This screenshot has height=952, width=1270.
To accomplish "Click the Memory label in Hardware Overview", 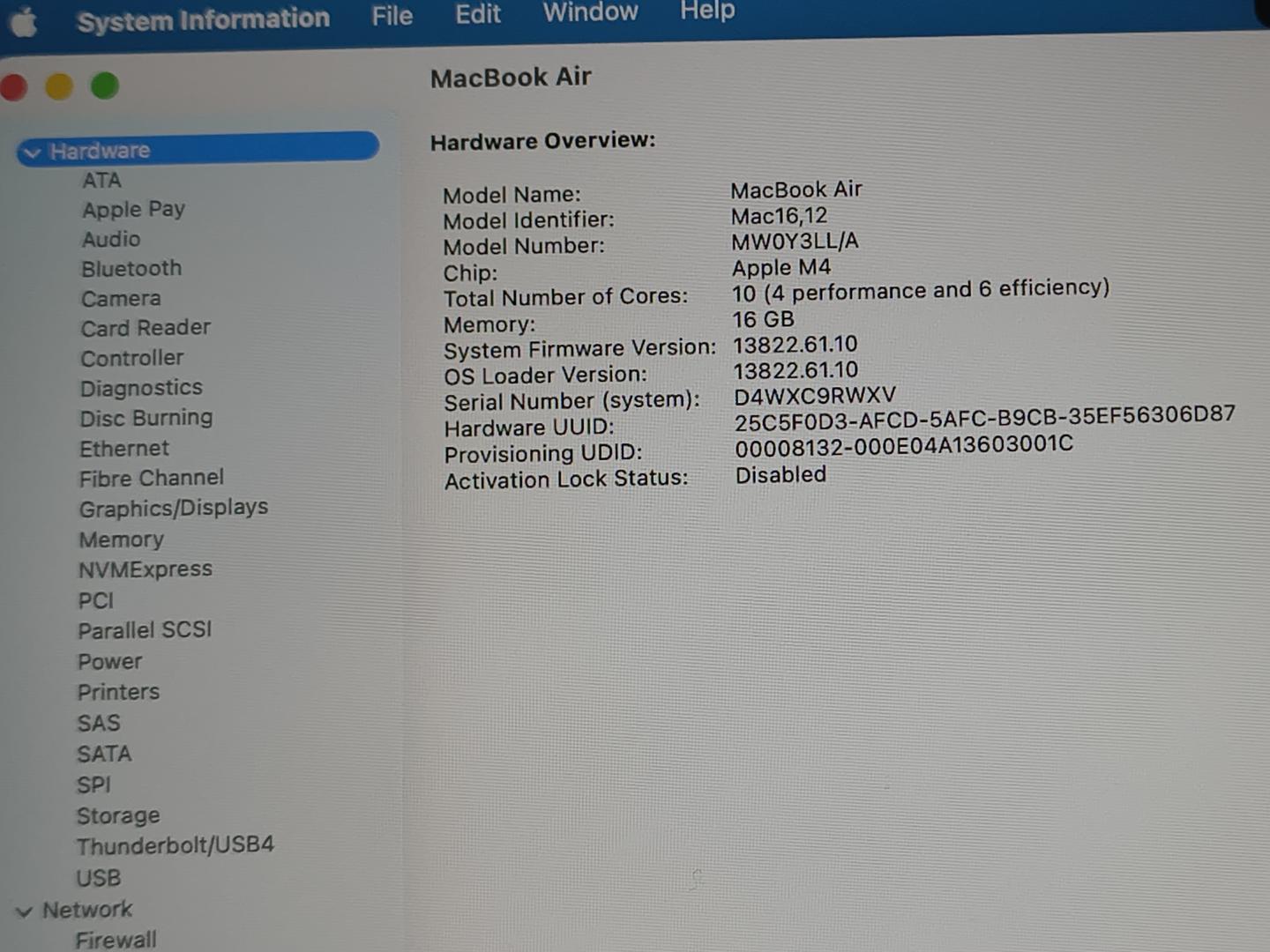I will (489, 324).
